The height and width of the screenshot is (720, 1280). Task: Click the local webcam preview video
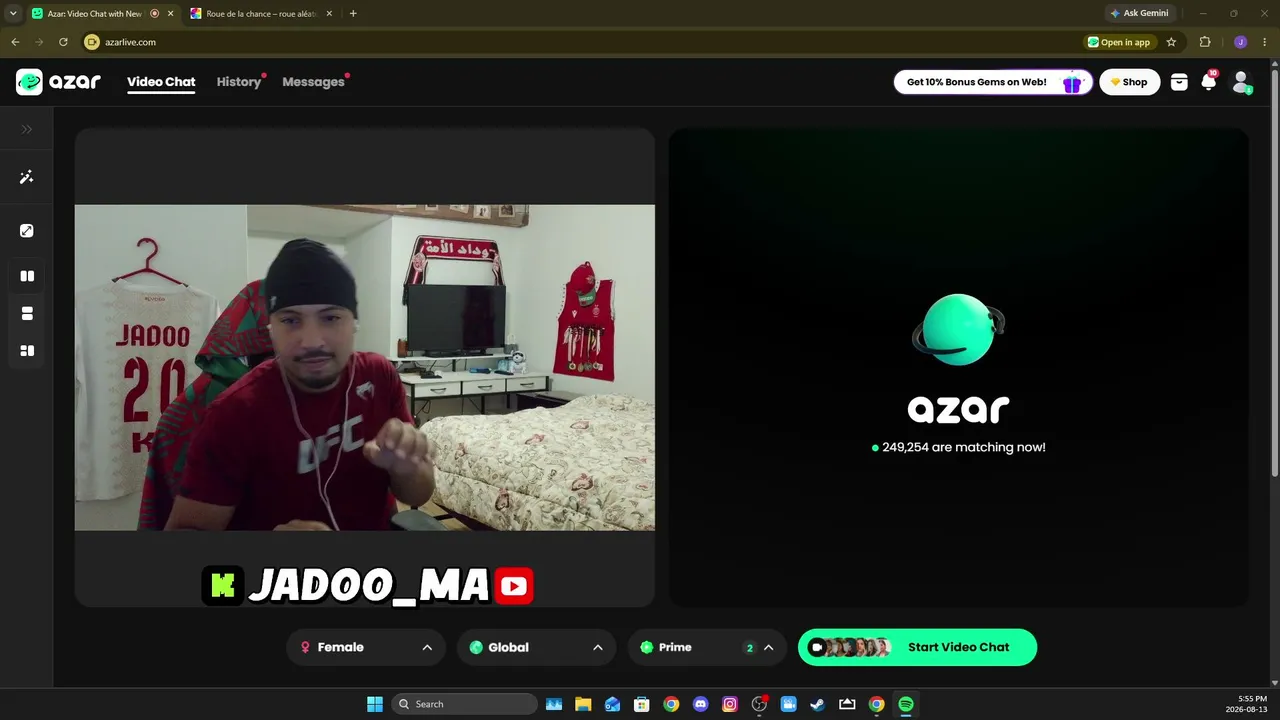(x=365, y=367)
